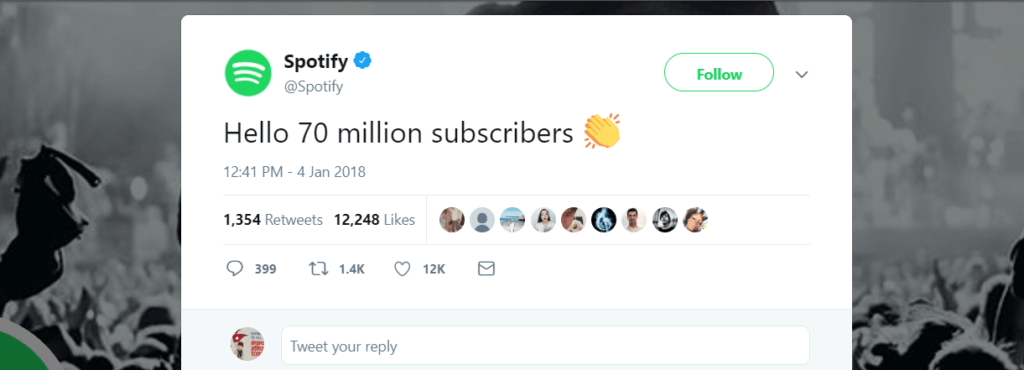Screen dimensions: 1024x370
Task: Open the last liker avatar in row
Action: click(695, 220)
